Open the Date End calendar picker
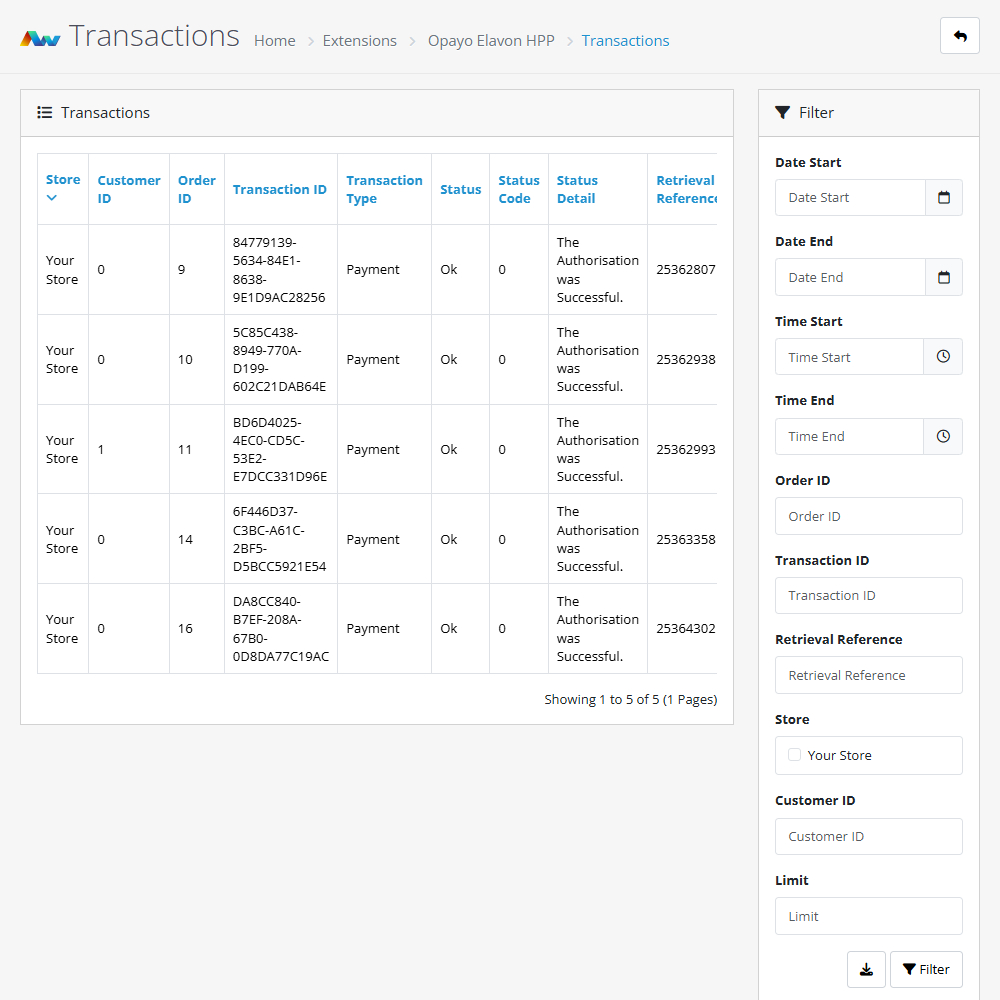 [943, 278]
